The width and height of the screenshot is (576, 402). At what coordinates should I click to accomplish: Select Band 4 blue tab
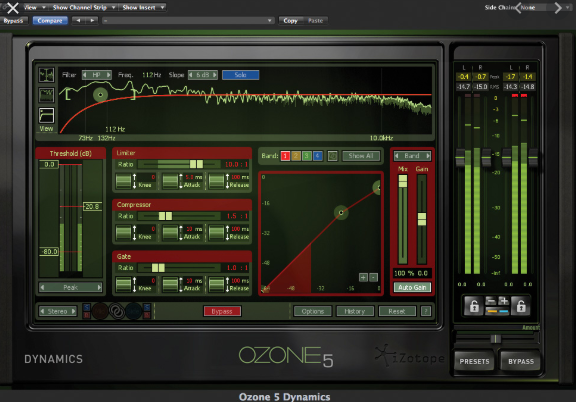coord(318,156)
